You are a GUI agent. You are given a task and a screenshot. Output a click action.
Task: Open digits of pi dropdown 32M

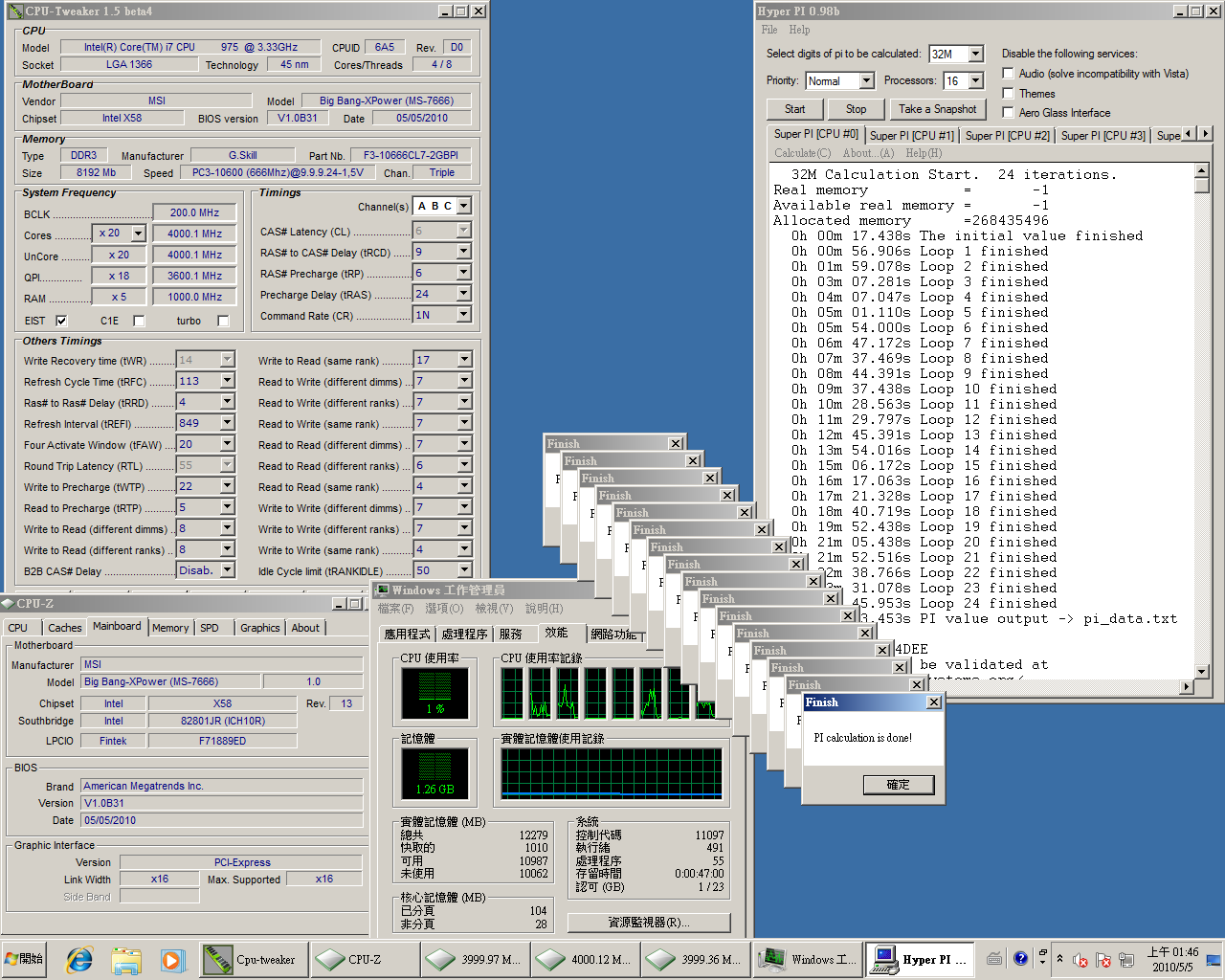pyautogui.click(x=975, y=54)
